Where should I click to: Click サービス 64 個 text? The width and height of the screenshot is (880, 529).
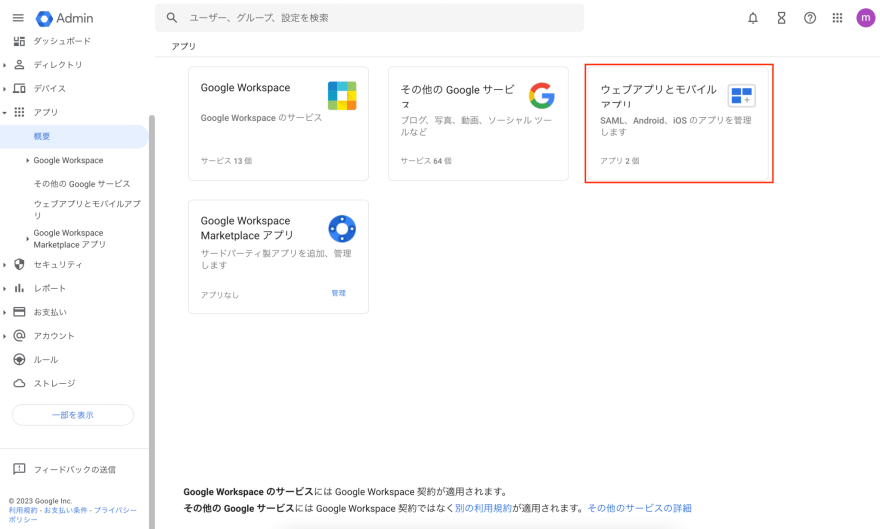426,161
